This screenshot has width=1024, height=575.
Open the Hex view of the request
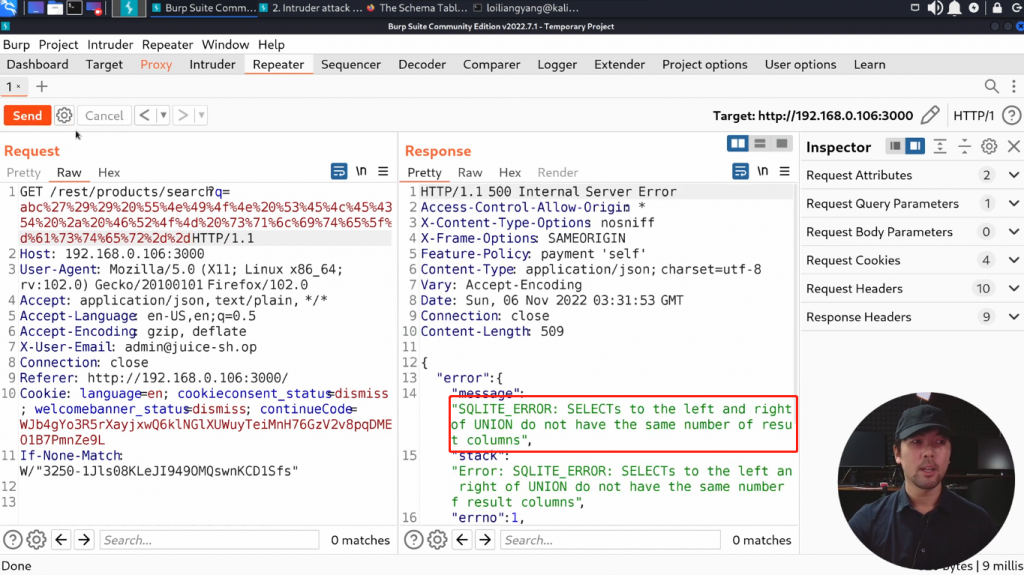pos(109,173)
